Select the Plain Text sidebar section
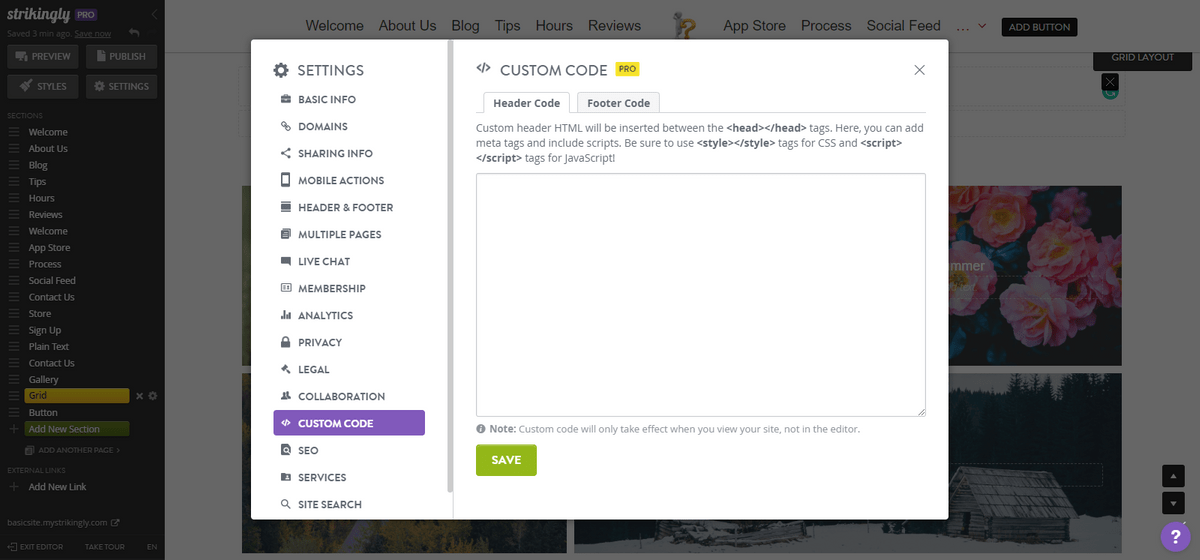The height and width of the screenshot is (560, 1200). pyautogui.click(x=49, y=347)
